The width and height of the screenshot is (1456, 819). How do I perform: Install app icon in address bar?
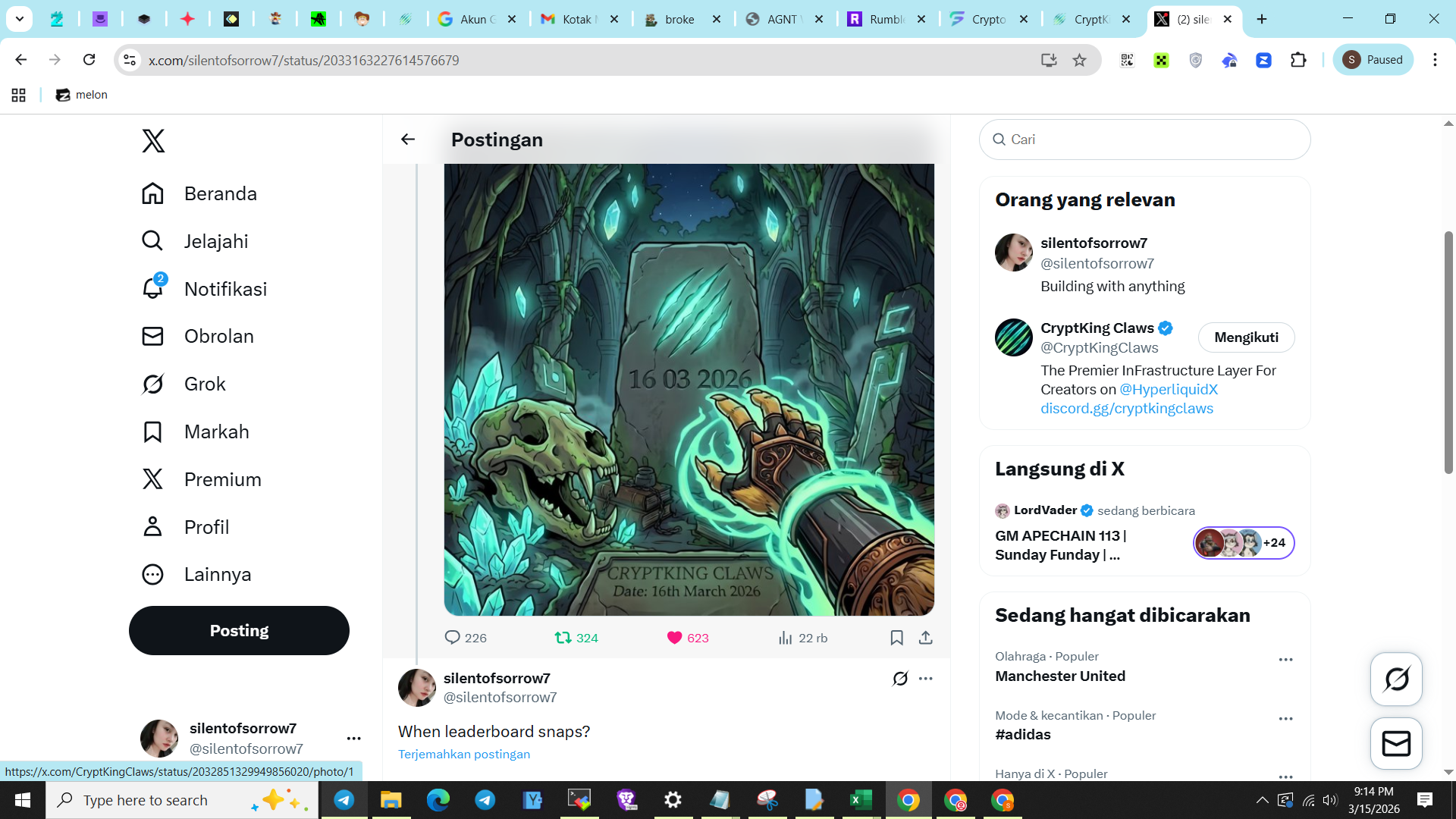tap(1049, 60)
